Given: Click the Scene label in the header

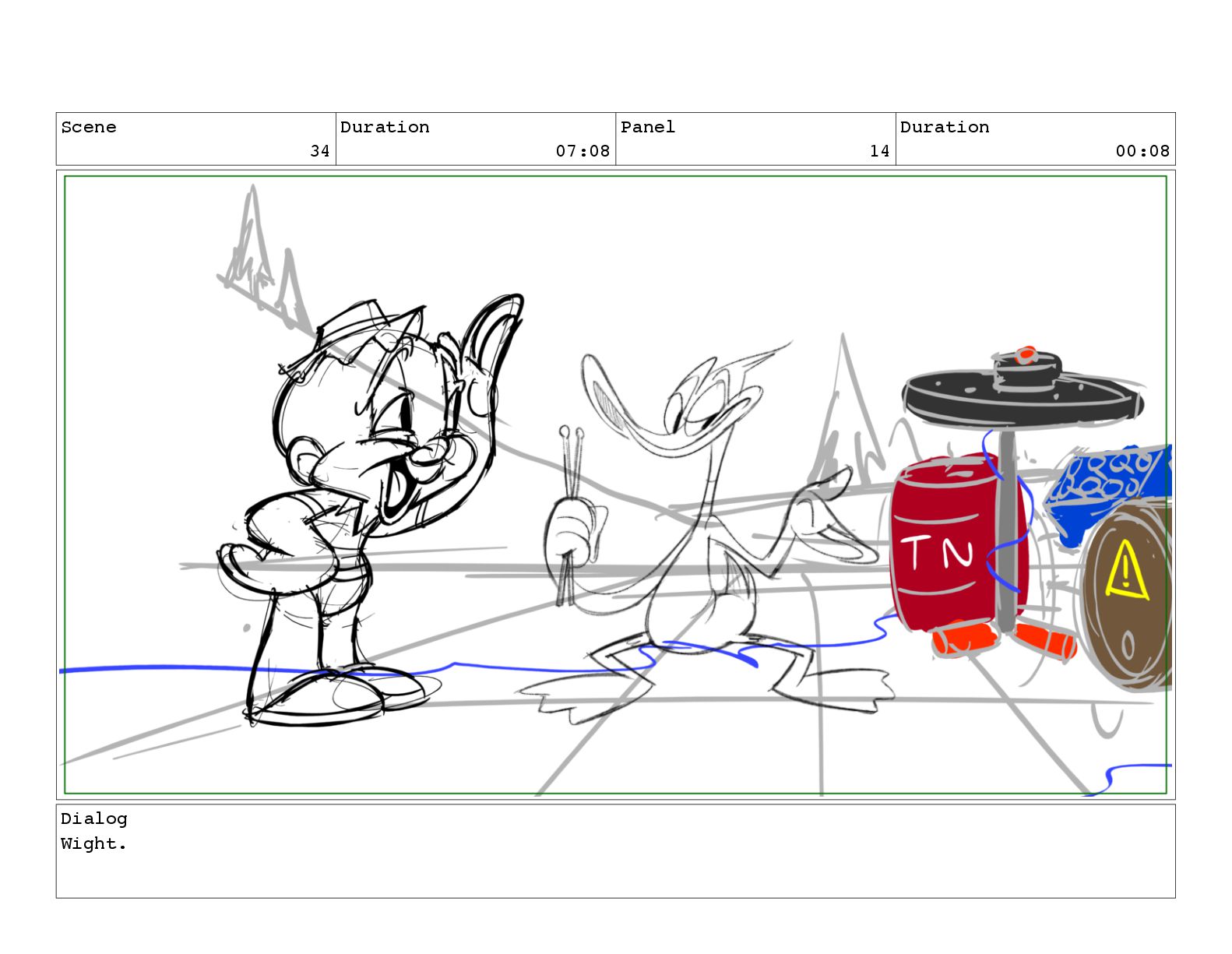Looking at the screenshot, I should pos(89,127).
